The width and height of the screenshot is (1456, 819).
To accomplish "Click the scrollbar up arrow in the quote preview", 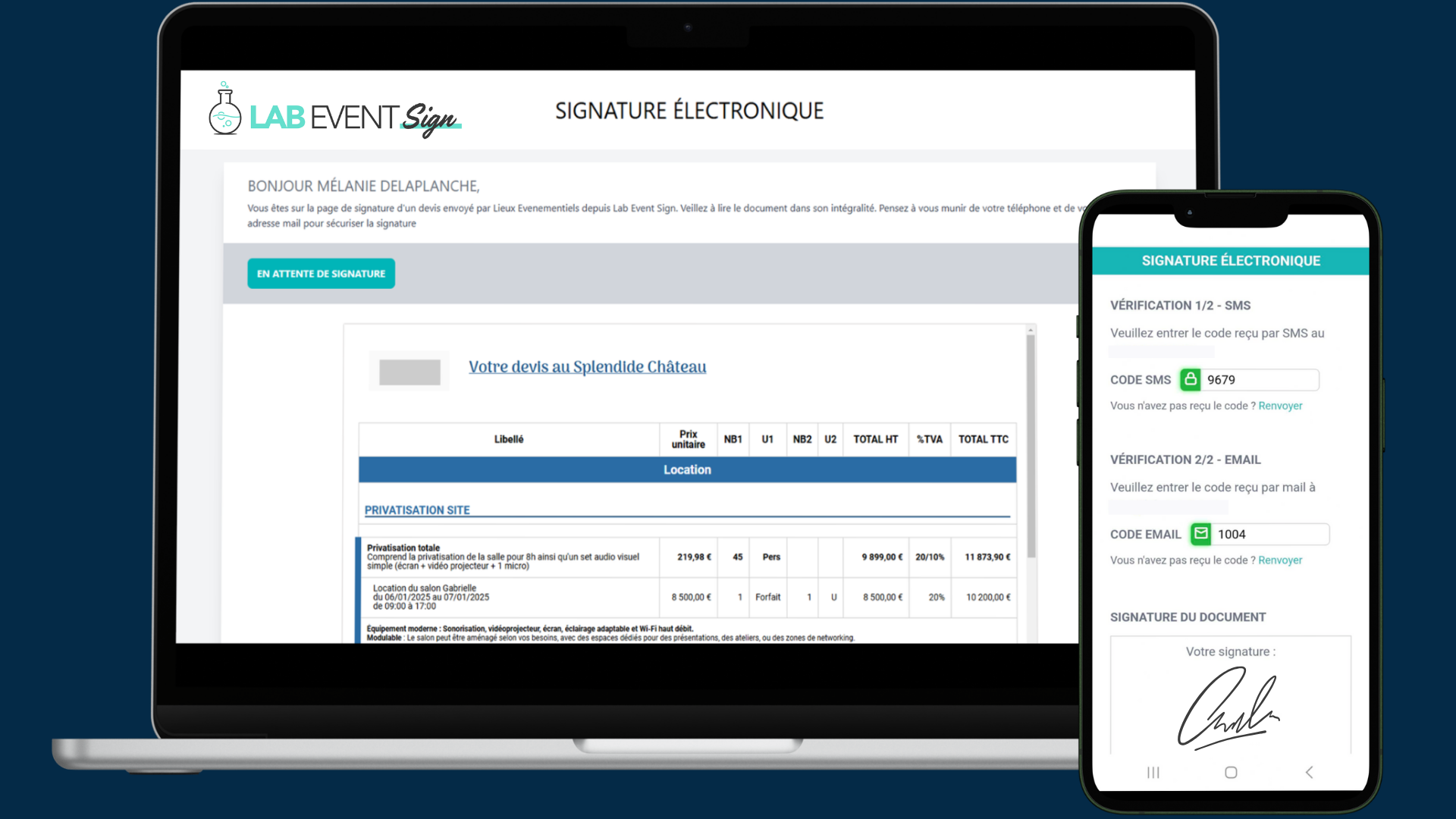I will 1031,330.
